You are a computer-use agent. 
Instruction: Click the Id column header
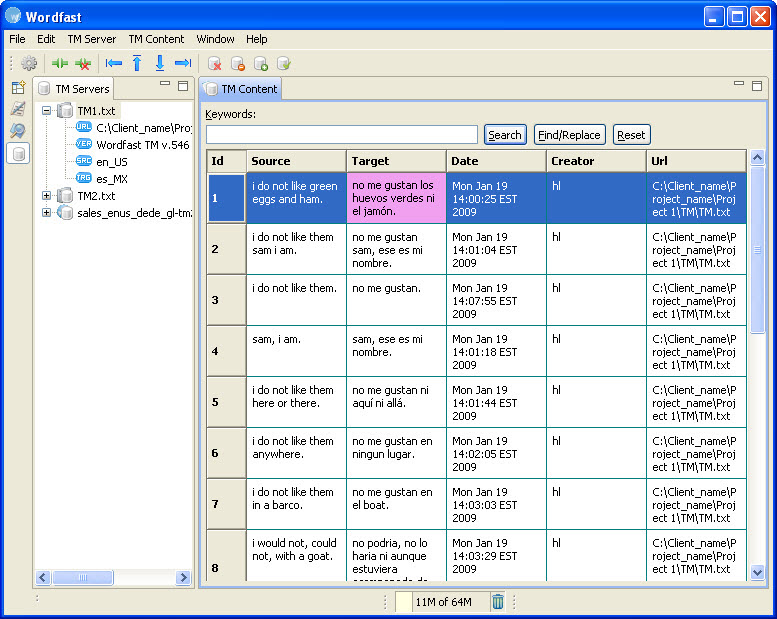click(x=226, y=161)
